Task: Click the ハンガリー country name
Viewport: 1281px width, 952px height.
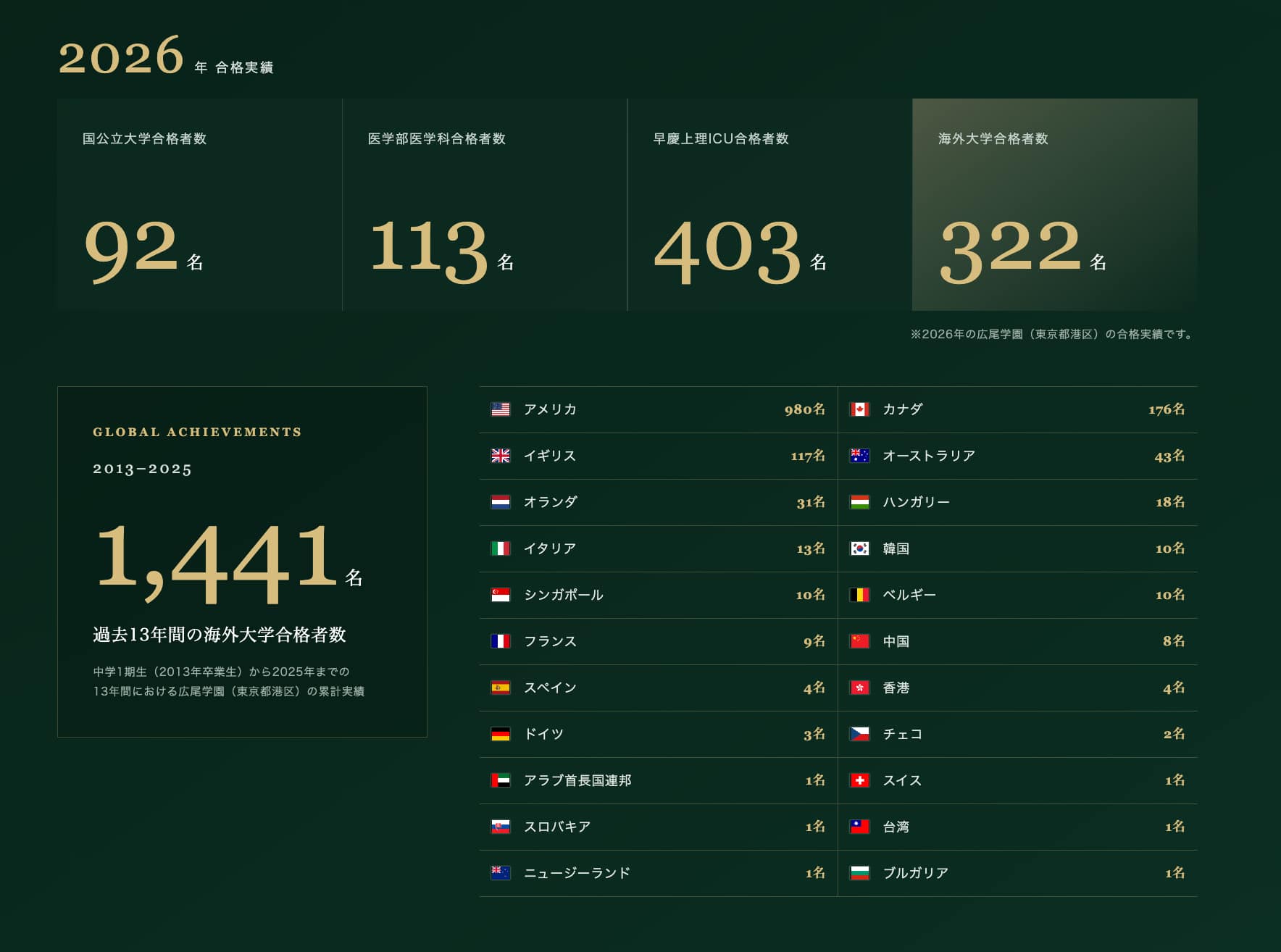Action: [x=916, y=502]
